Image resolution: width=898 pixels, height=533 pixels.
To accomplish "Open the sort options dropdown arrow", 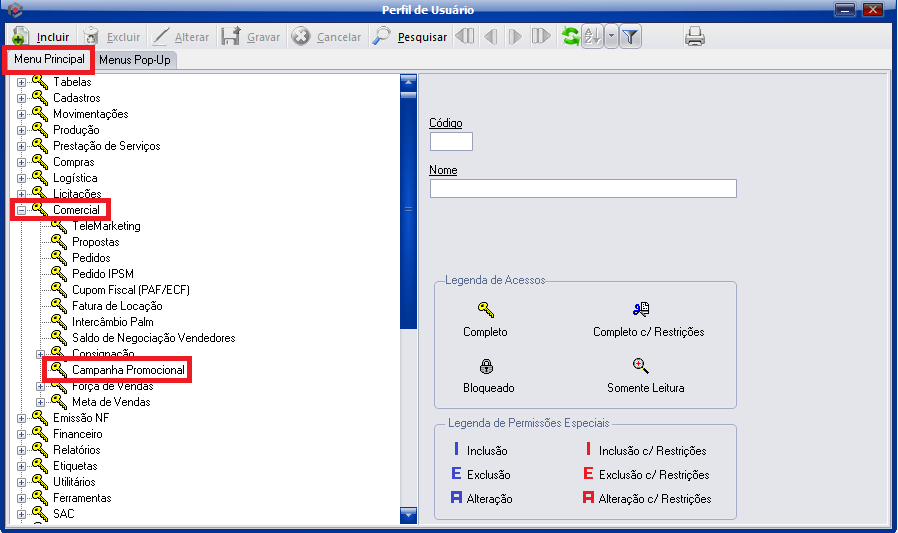I will (x=610, y=37).
